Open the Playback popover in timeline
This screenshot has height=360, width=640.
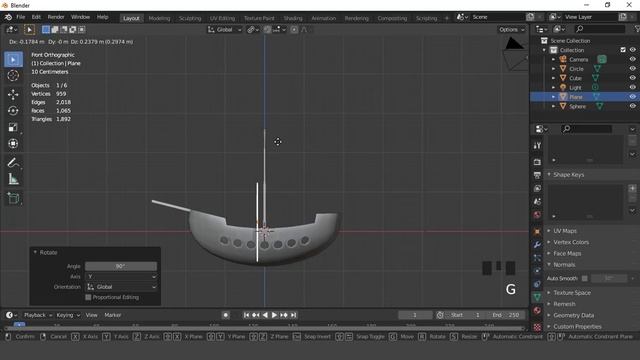(x=38, y=315)
